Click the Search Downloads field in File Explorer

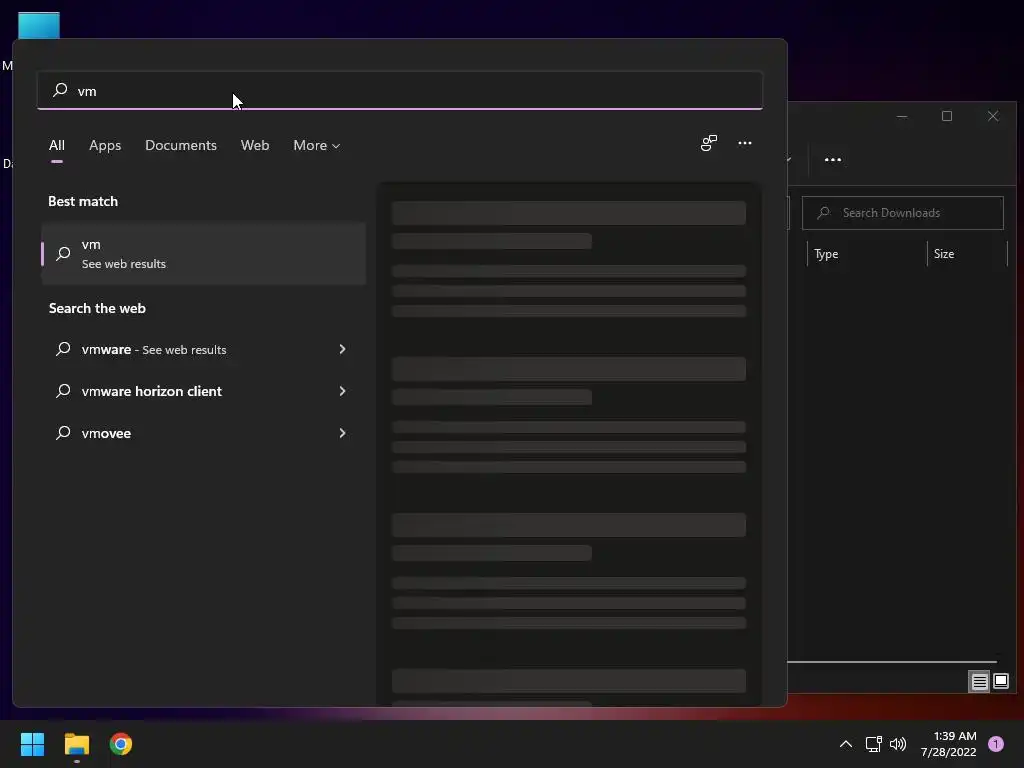903,213
